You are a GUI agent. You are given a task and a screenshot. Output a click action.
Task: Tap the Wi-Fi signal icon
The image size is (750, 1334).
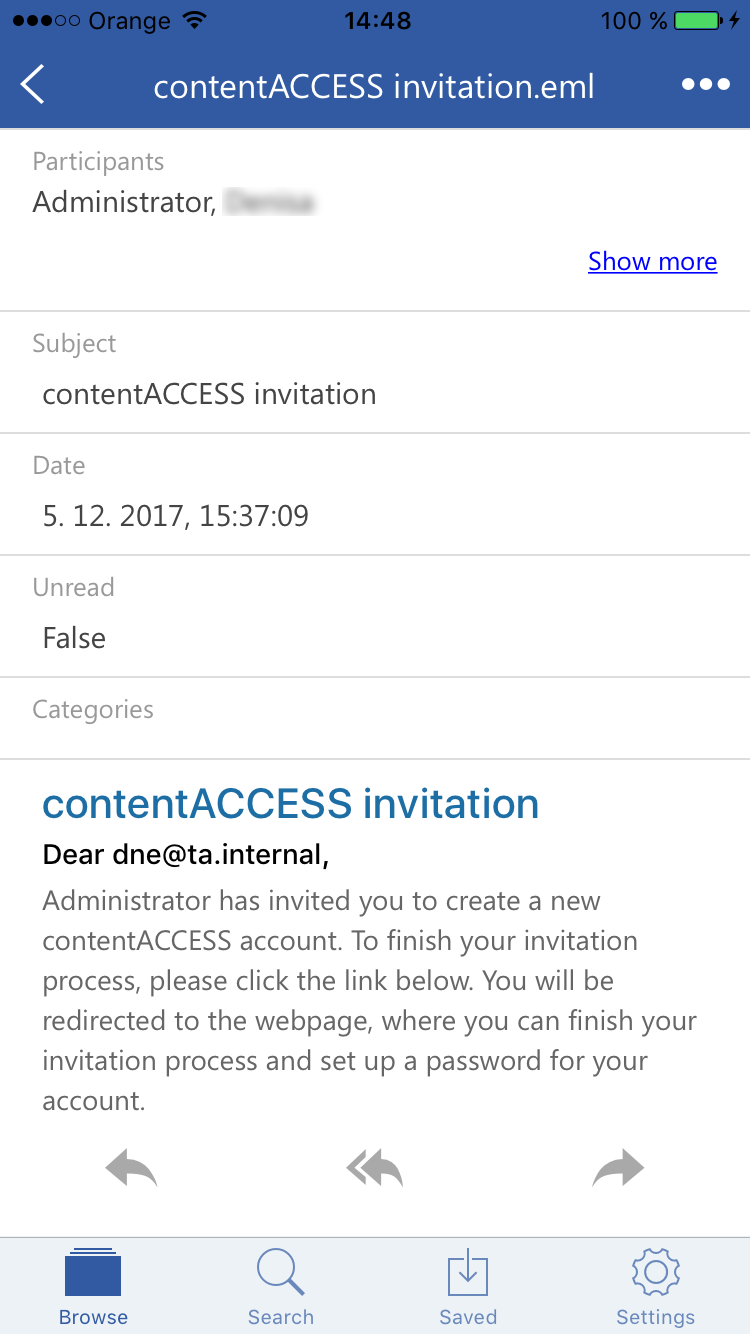click(x=195, y=21)
